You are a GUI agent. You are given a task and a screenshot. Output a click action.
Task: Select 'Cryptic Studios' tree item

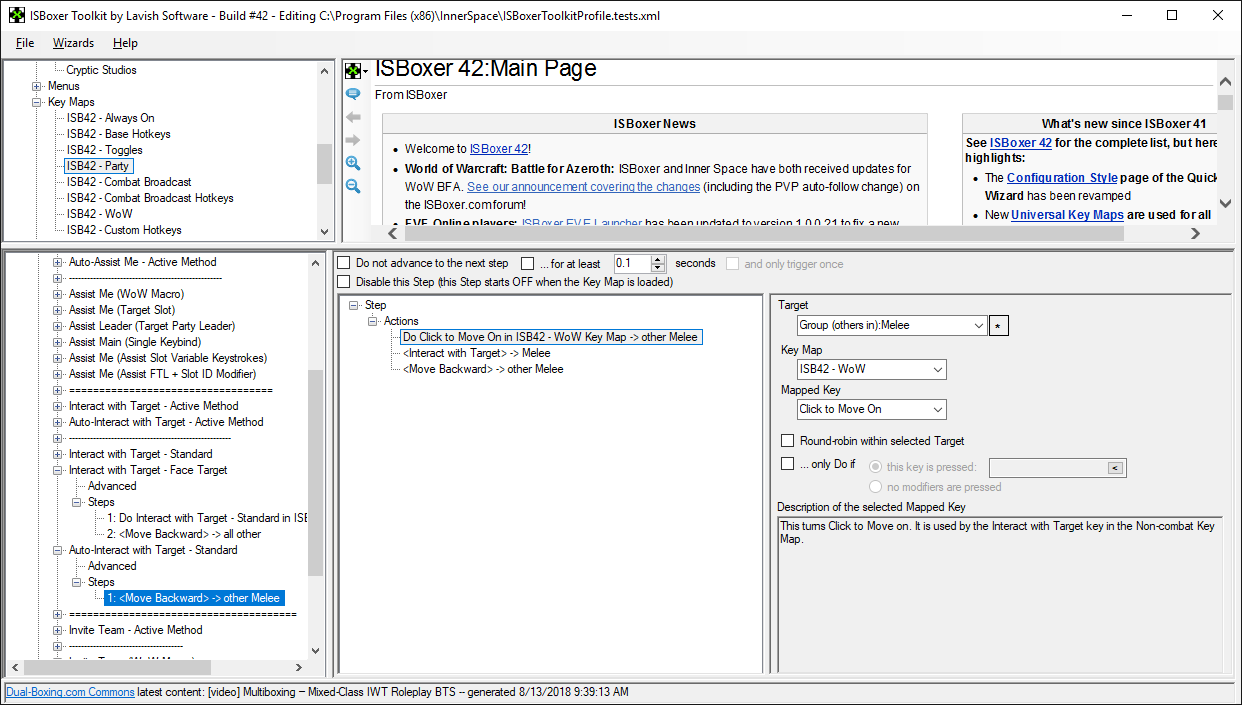pyautogui.click(x=101, y=70)
